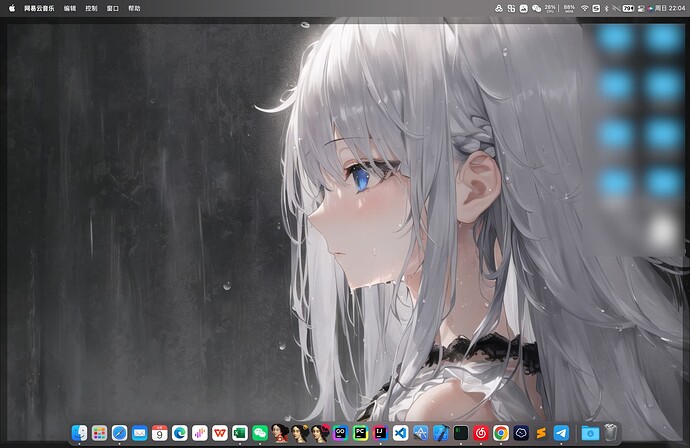Image resolution: width=690 pixels, height=448 pixels.
Task: Launch Safari from the dock
Action: coord(119,433)
